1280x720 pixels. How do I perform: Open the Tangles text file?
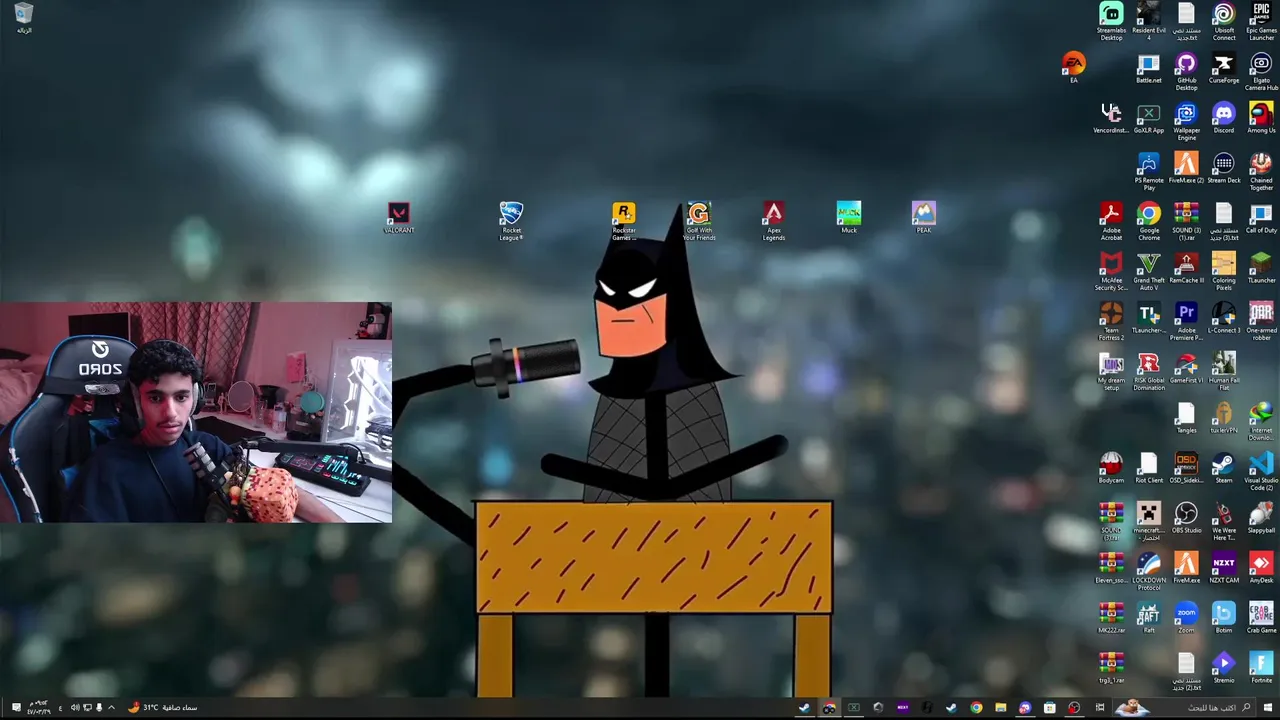tap(1186, 418)
